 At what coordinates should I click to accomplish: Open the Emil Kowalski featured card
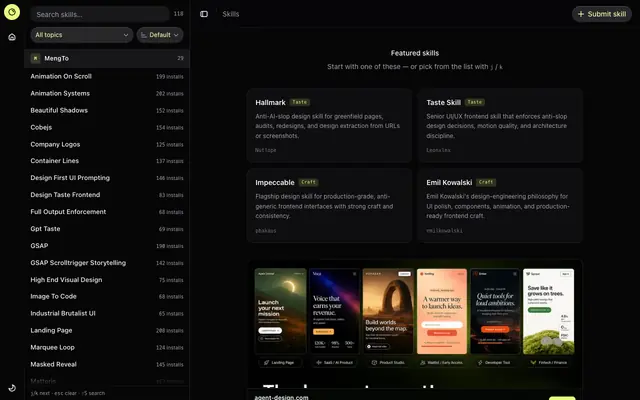[500, 206]
